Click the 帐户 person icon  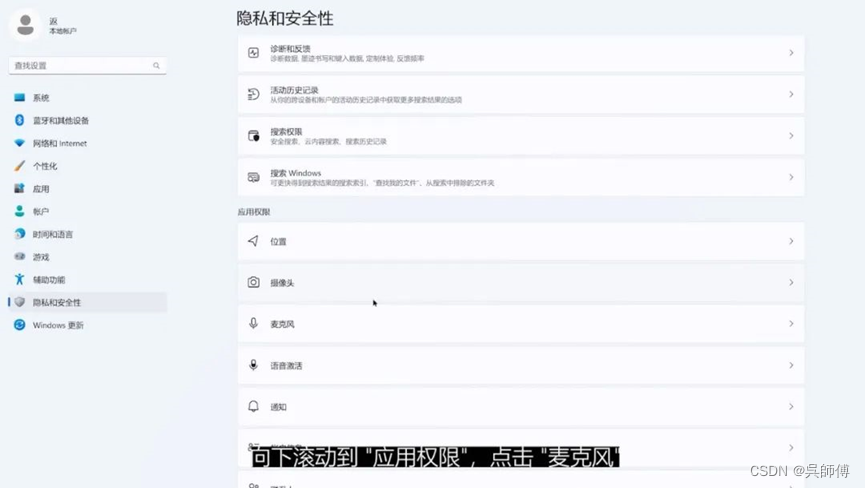(19, 211)
